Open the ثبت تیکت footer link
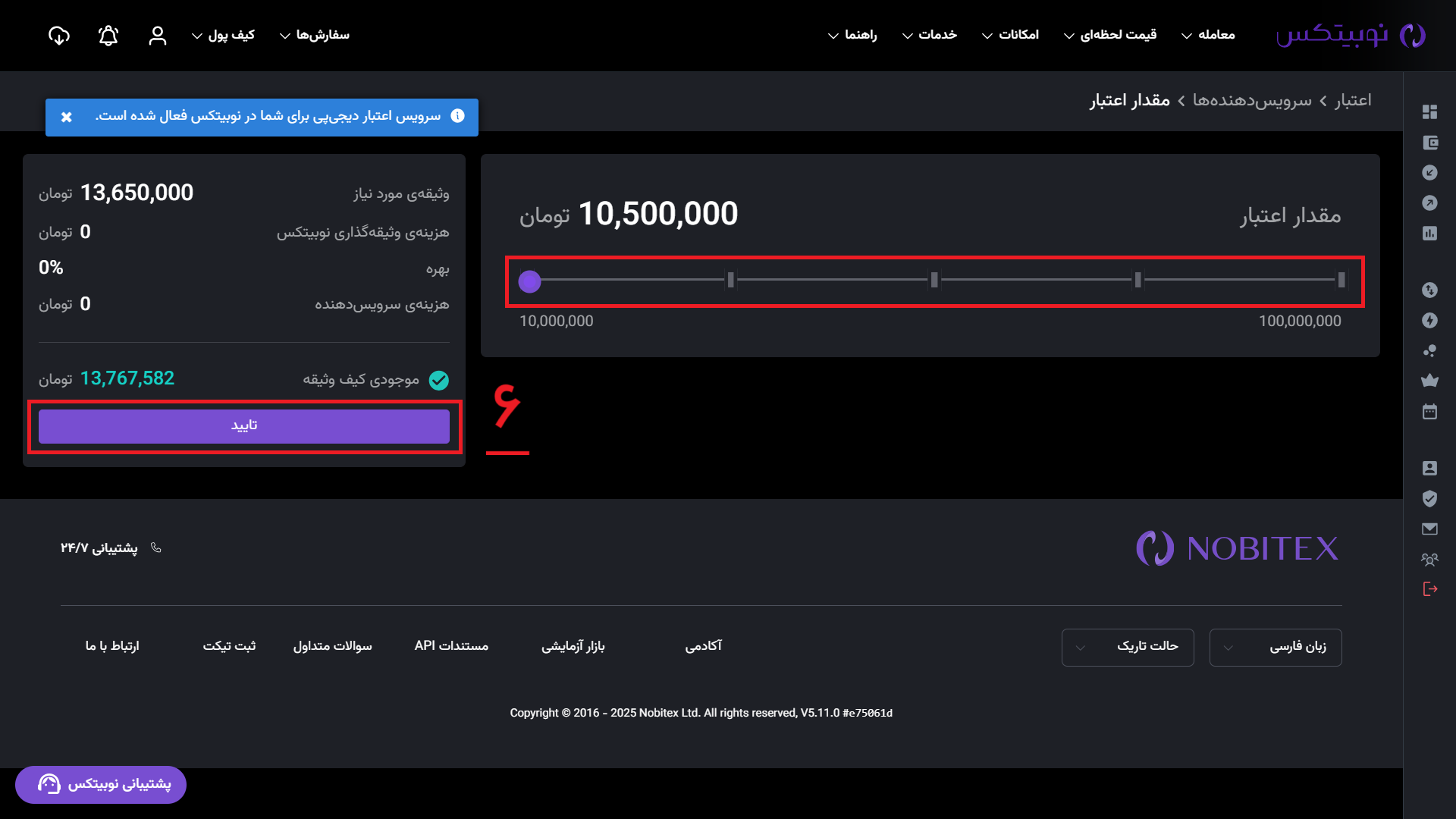1456x819 pixels. (229, 646)
